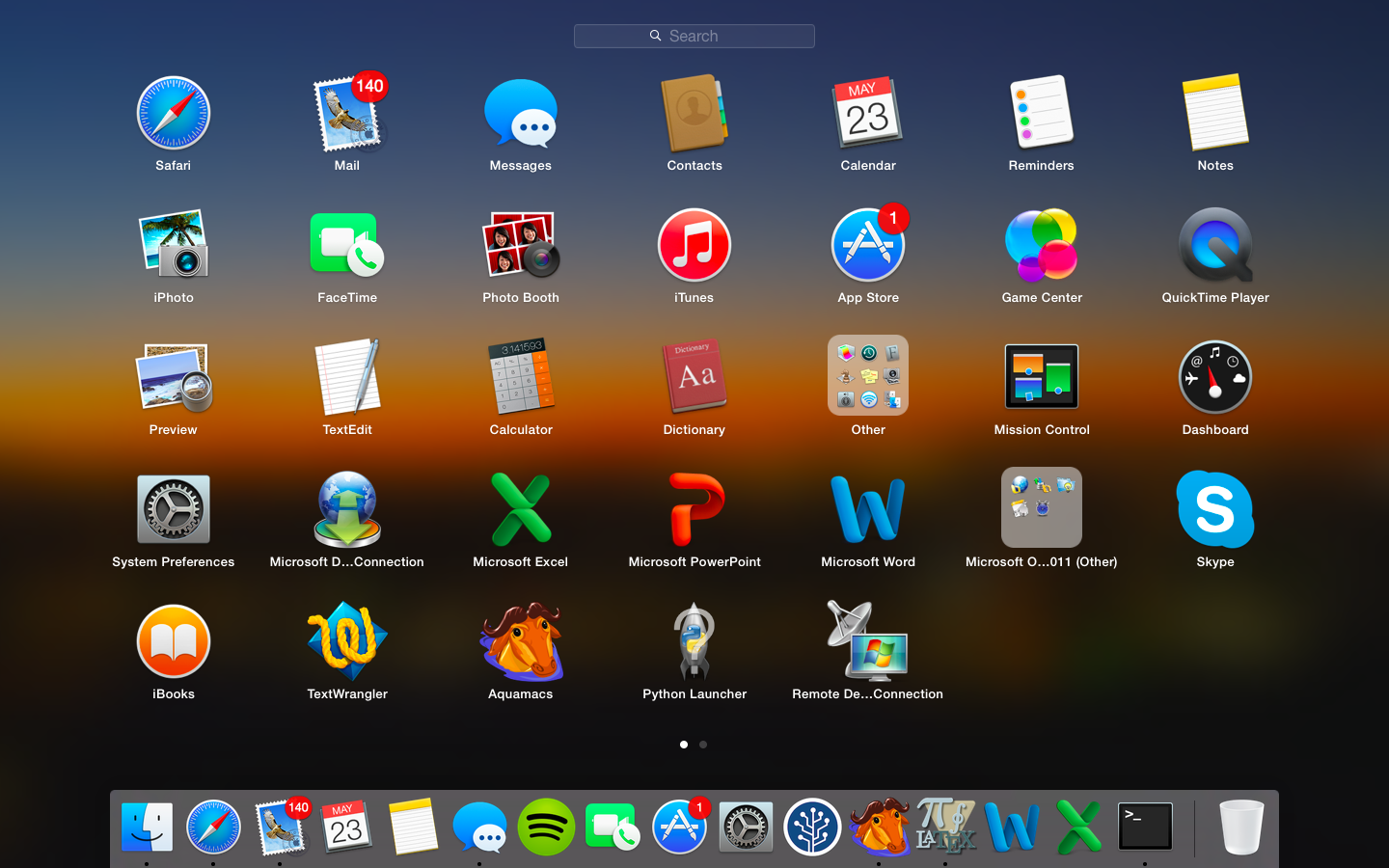
Task: Open the Trash in the Dock
Action: [1240, 827]
